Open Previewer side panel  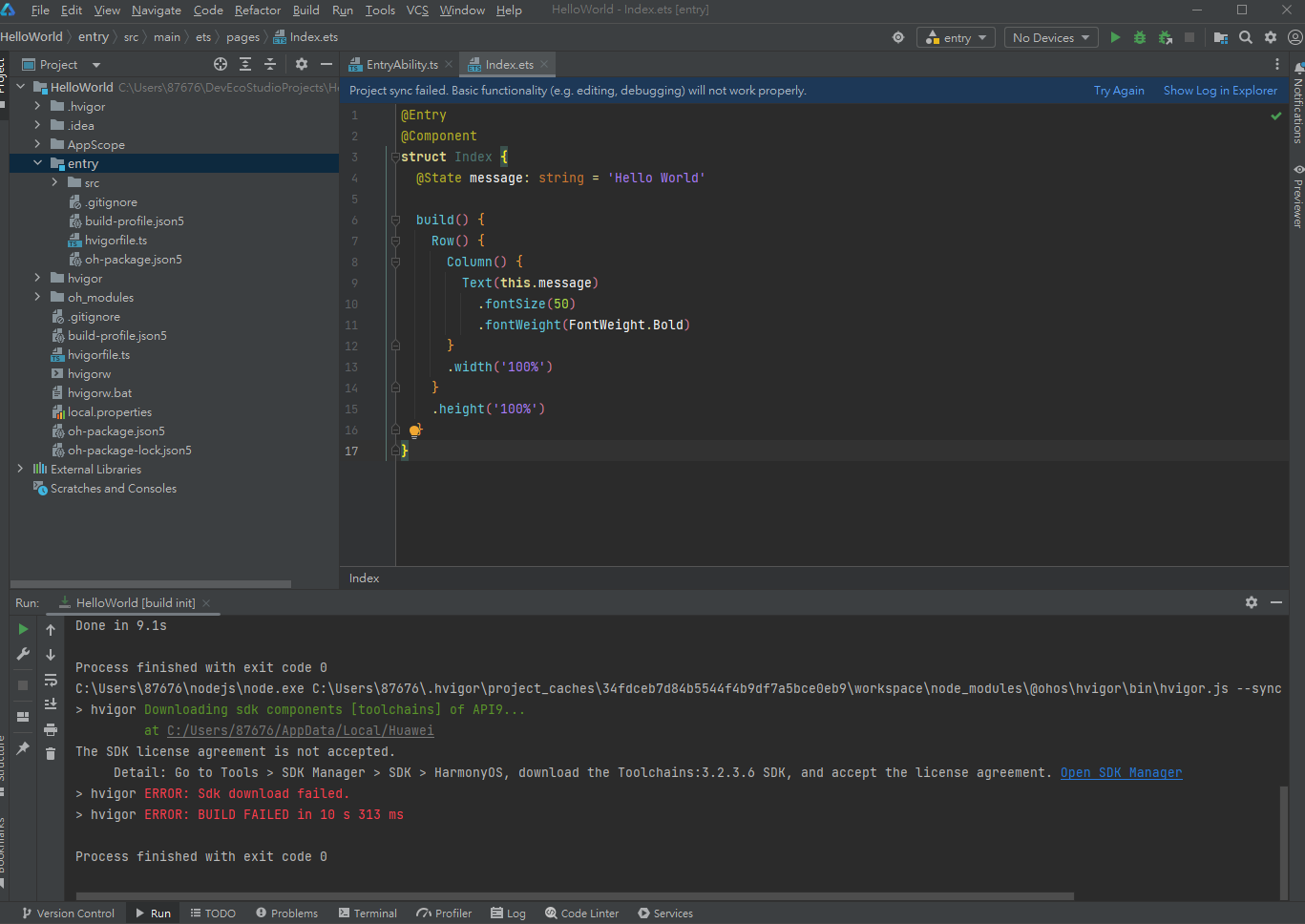[x=1298, y=196]
